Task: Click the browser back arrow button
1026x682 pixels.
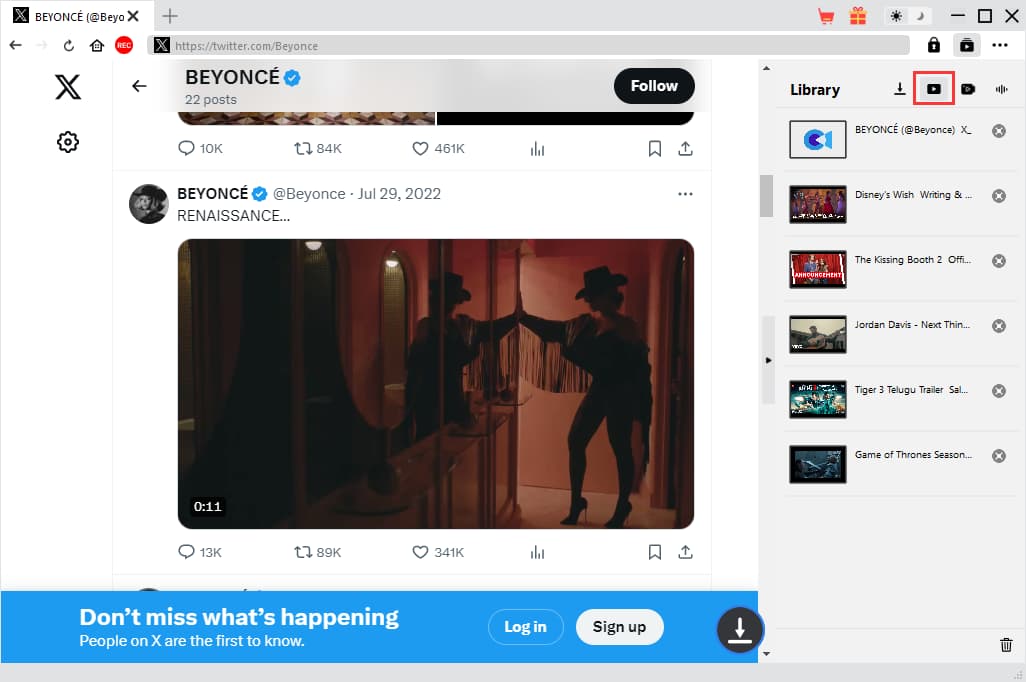Action: 16,45
